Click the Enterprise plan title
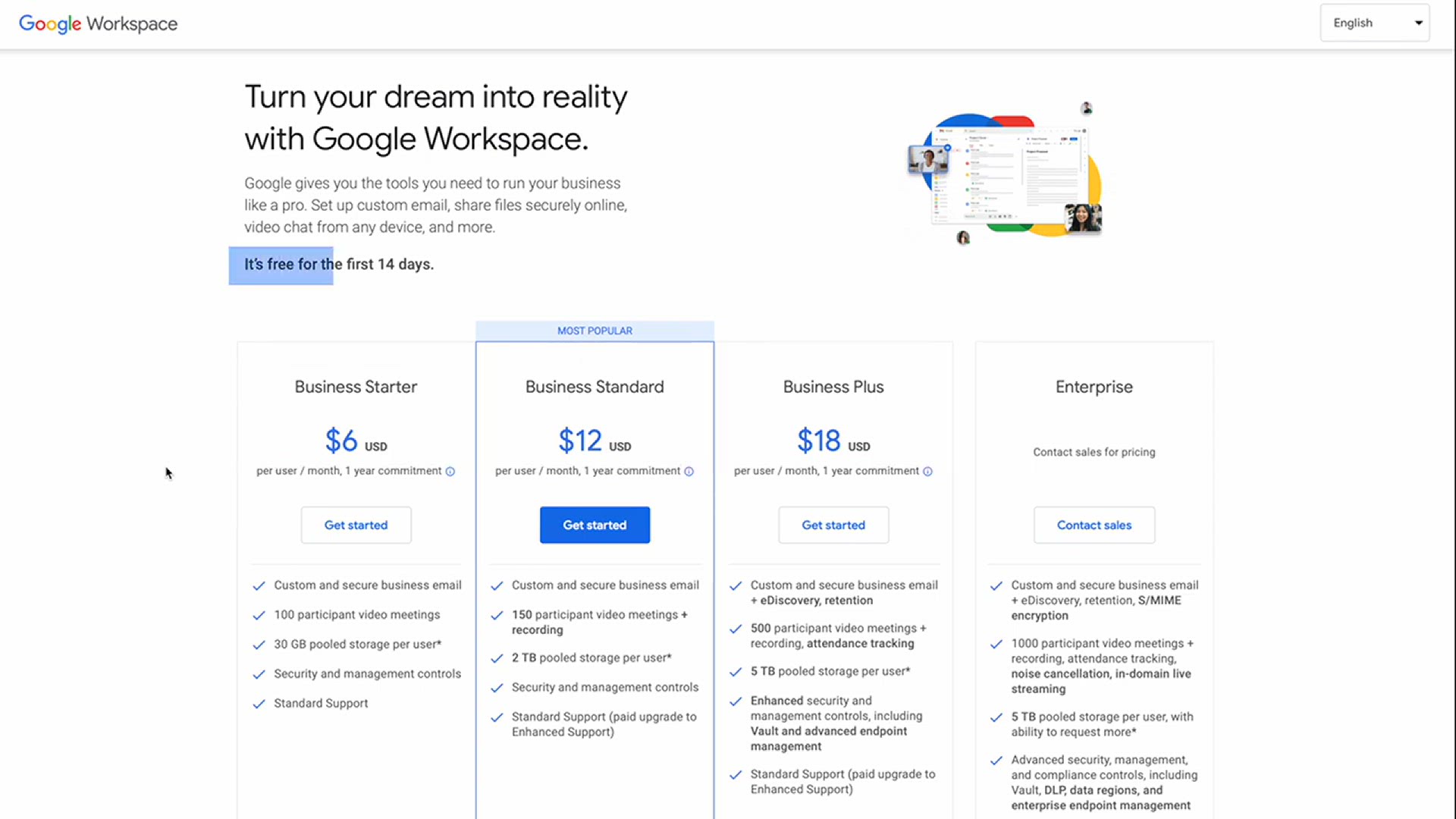Viewport: 1456px width, 819px height. click(1094, 387)
